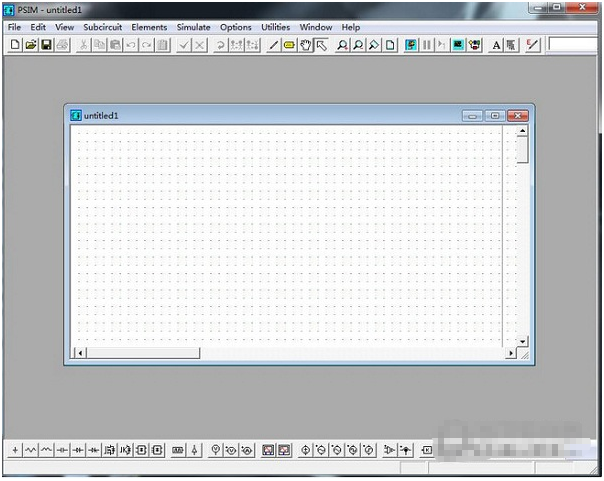Click the Save disk icon
Viewport: 604px width, 481px height.
(46, 45)
